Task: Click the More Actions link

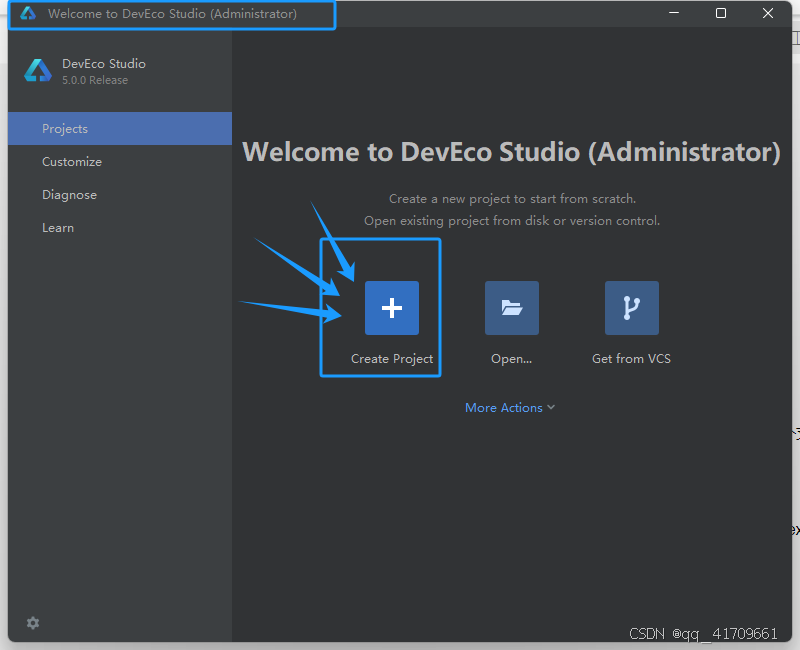Action: pos(503,408)
